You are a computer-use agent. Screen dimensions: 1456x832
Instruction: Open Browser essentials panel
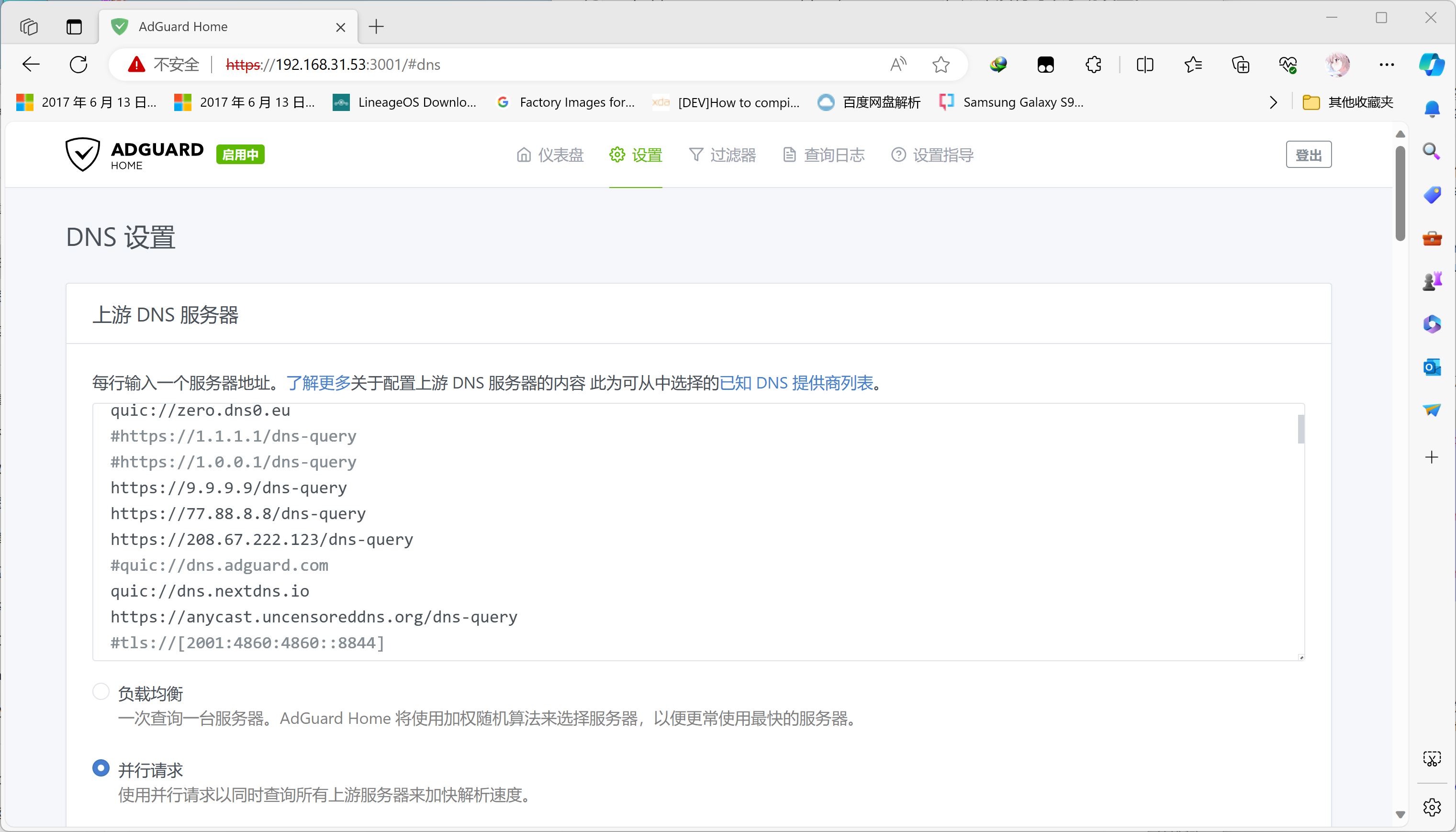pos(1288,65)
